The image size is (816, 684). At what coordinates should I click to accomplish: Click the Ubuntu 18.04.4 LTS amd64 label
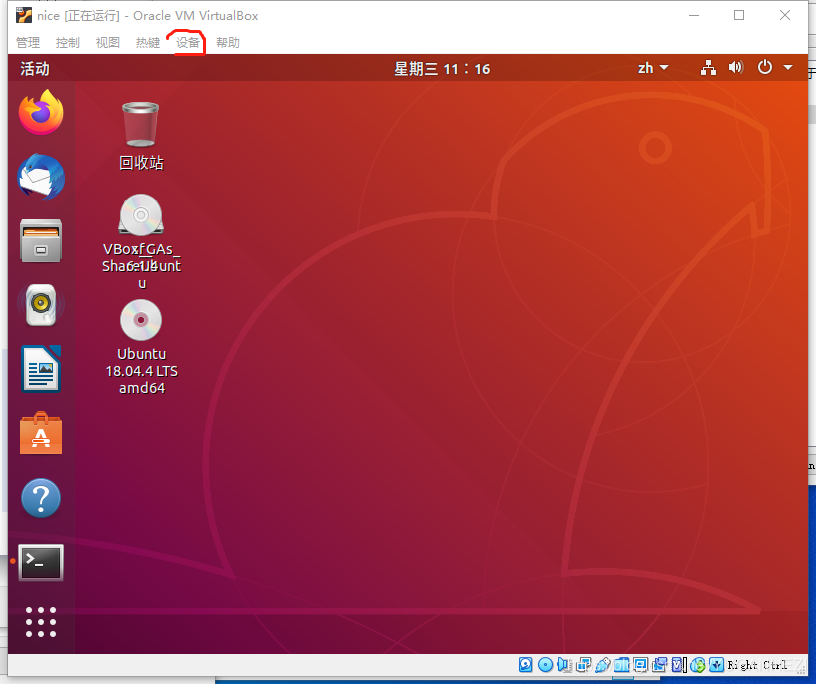(x=142, y=371)
